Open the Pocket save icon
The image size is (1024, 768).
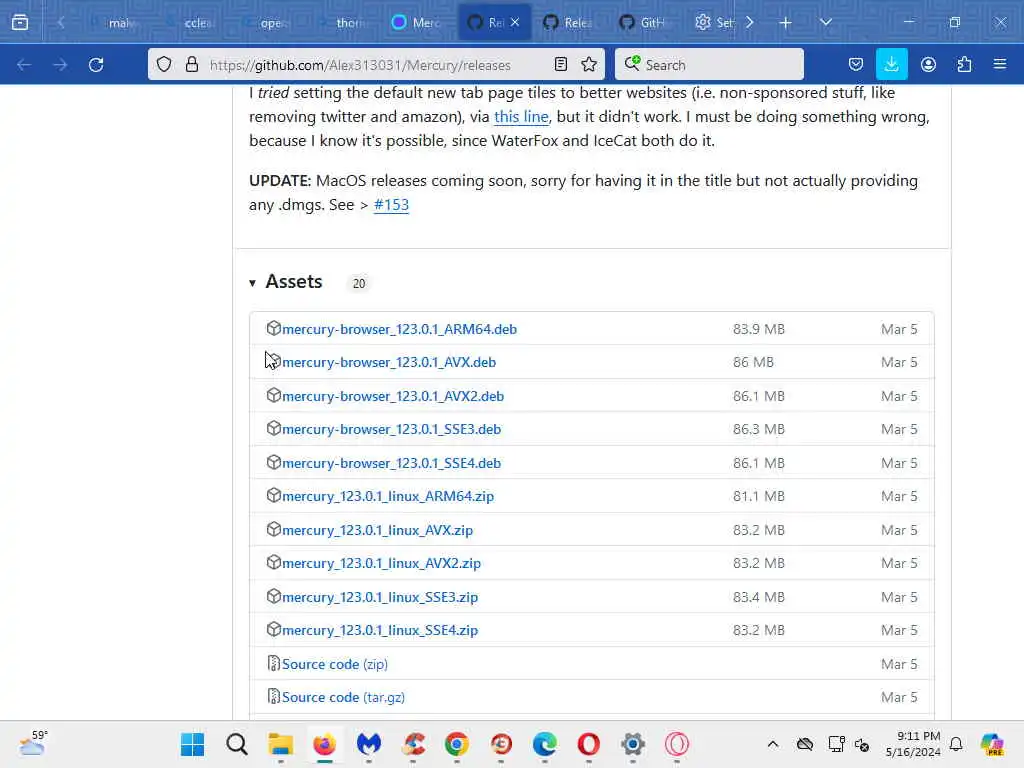click(x=856, y=64)
